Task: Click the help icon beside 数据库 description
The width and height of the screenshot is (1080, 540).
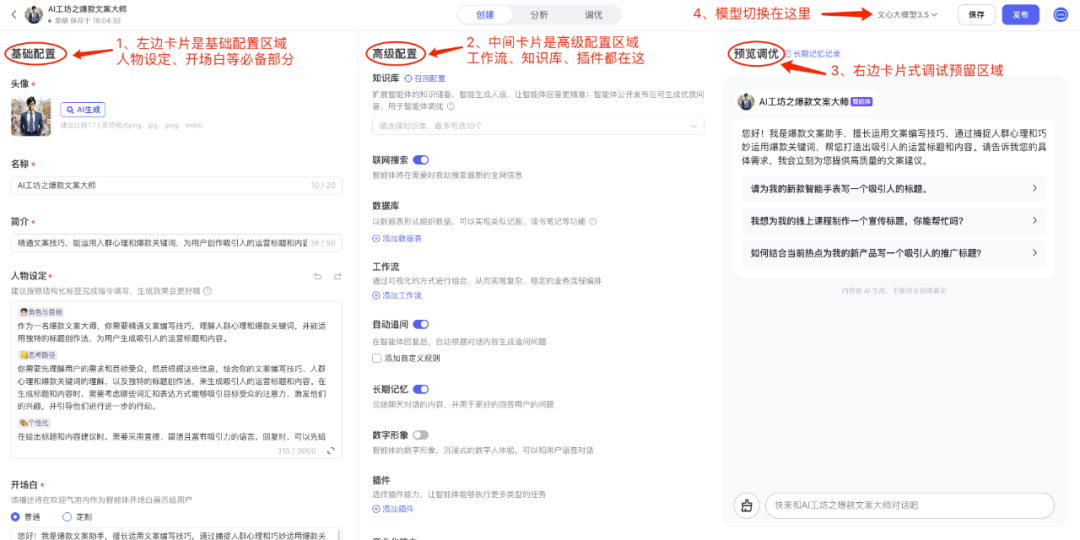Action: pyautogui.click(x=593, y=222)
